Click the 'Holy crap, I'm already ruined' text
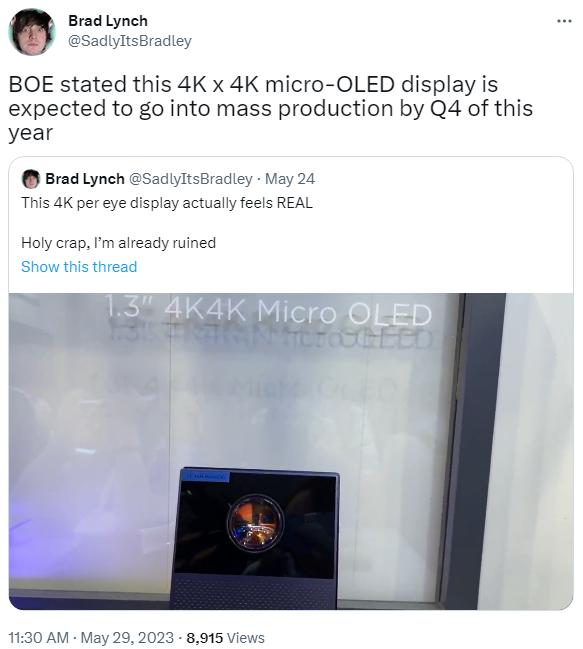 118,243
